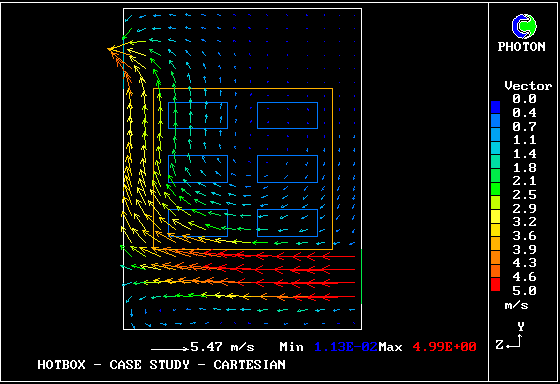Click the Max label

coord(390,347)
